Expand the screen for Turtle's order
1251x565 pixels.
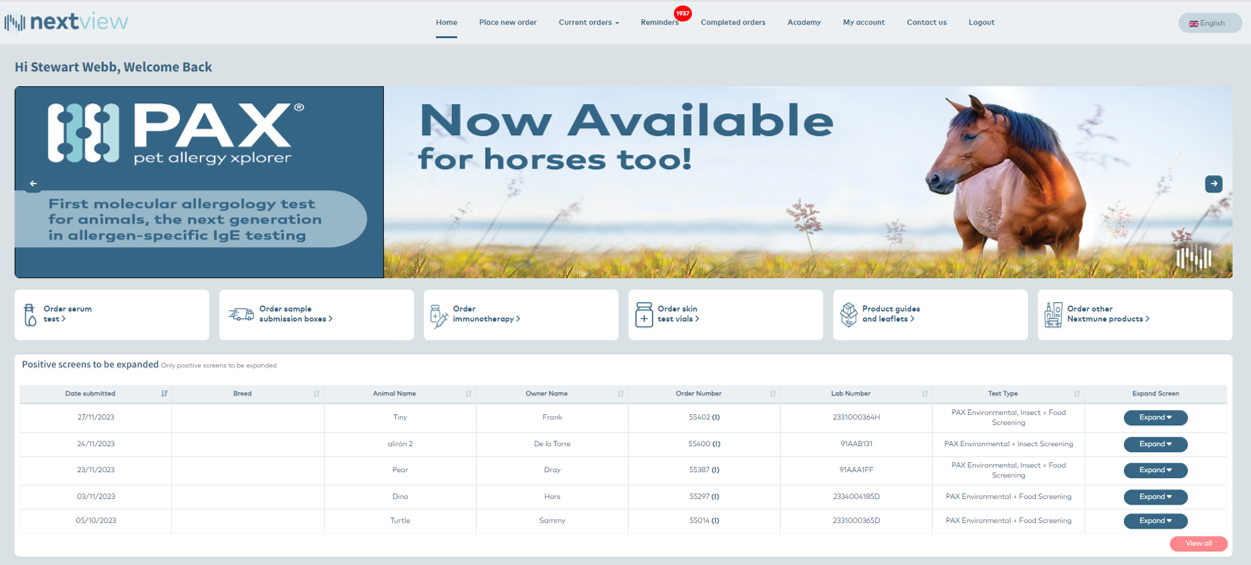[x=1155, y=521]
